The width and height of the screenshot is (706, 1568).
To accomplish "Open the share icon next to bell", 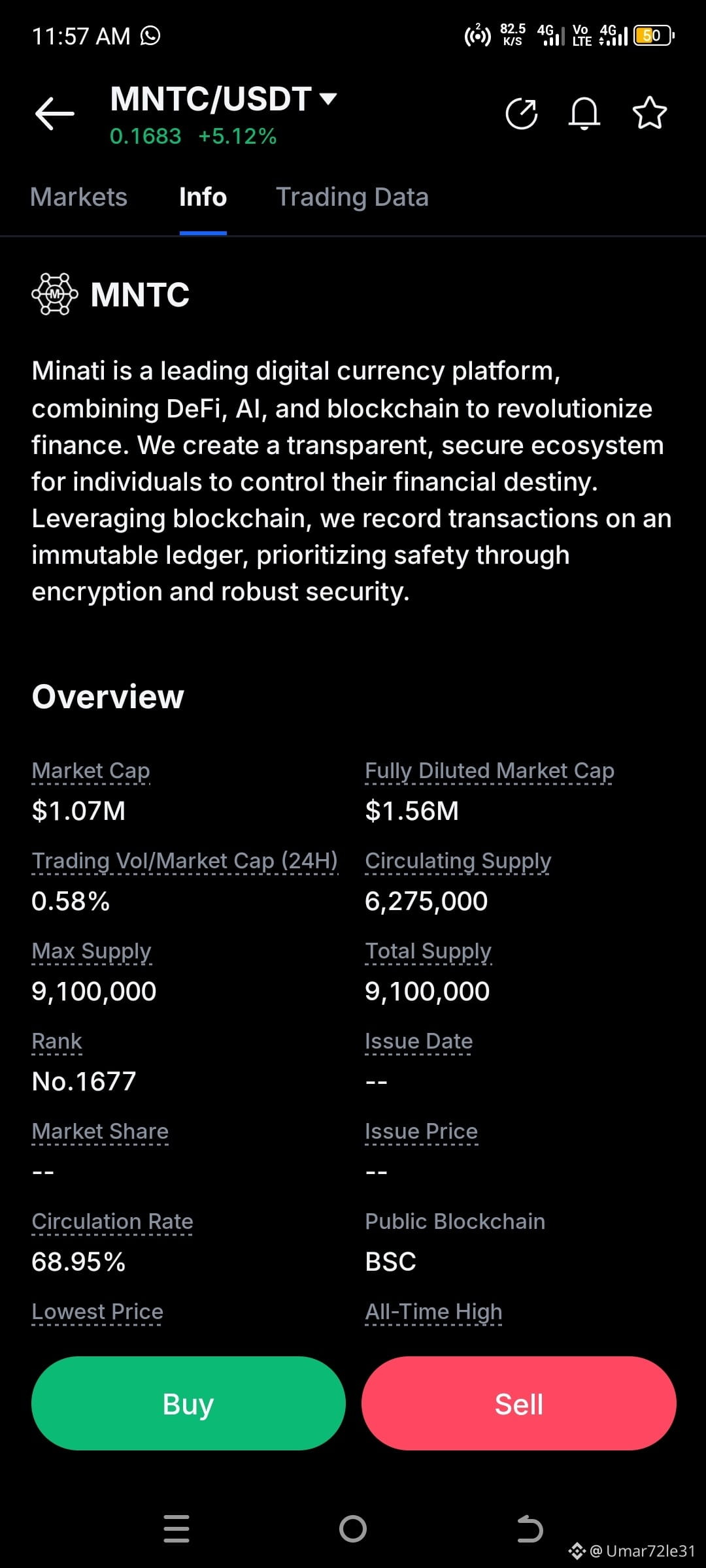I will pyautogui.click(x=522, y=114).
